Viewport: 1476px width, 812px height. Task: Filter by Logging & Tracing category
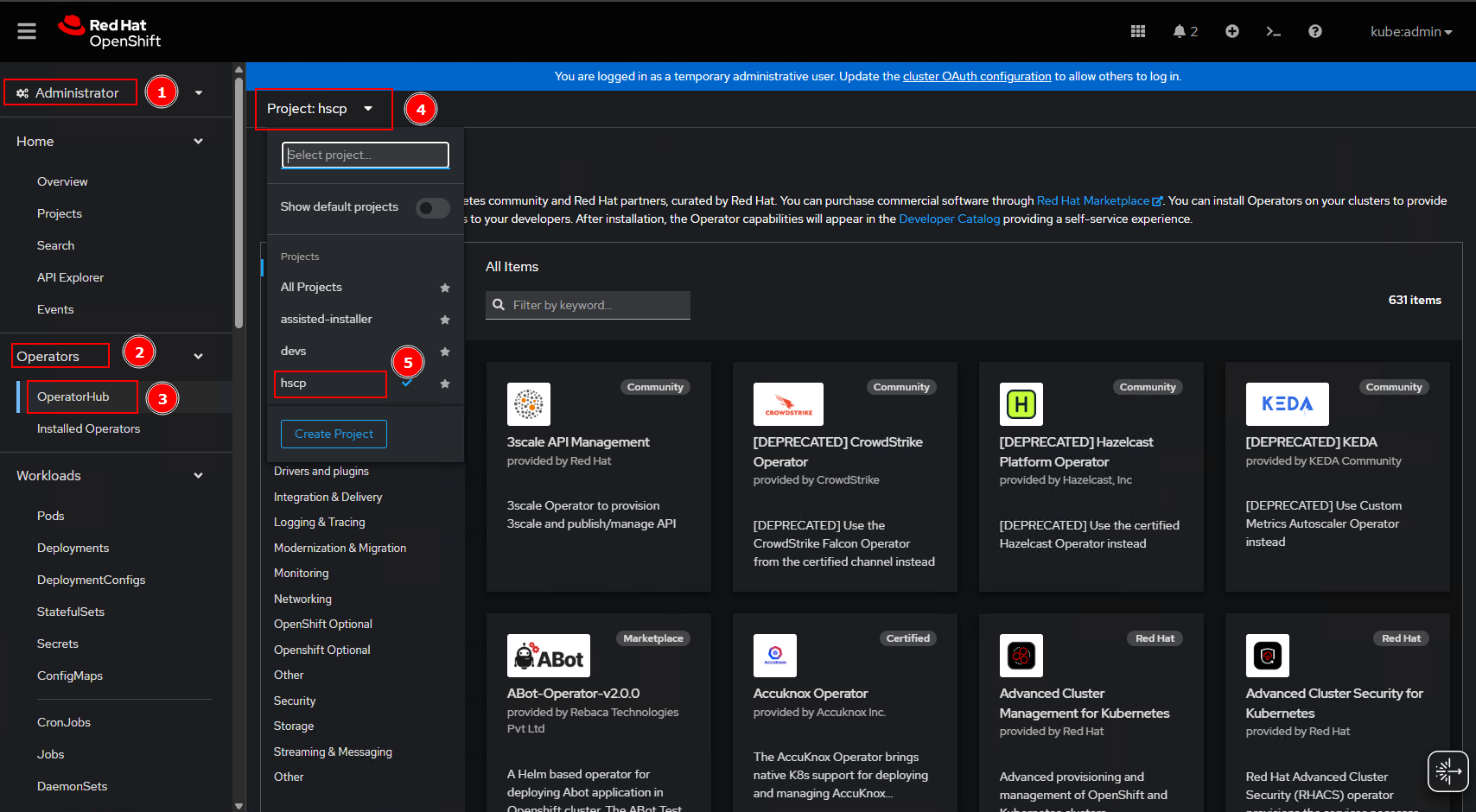coord(319,523)
